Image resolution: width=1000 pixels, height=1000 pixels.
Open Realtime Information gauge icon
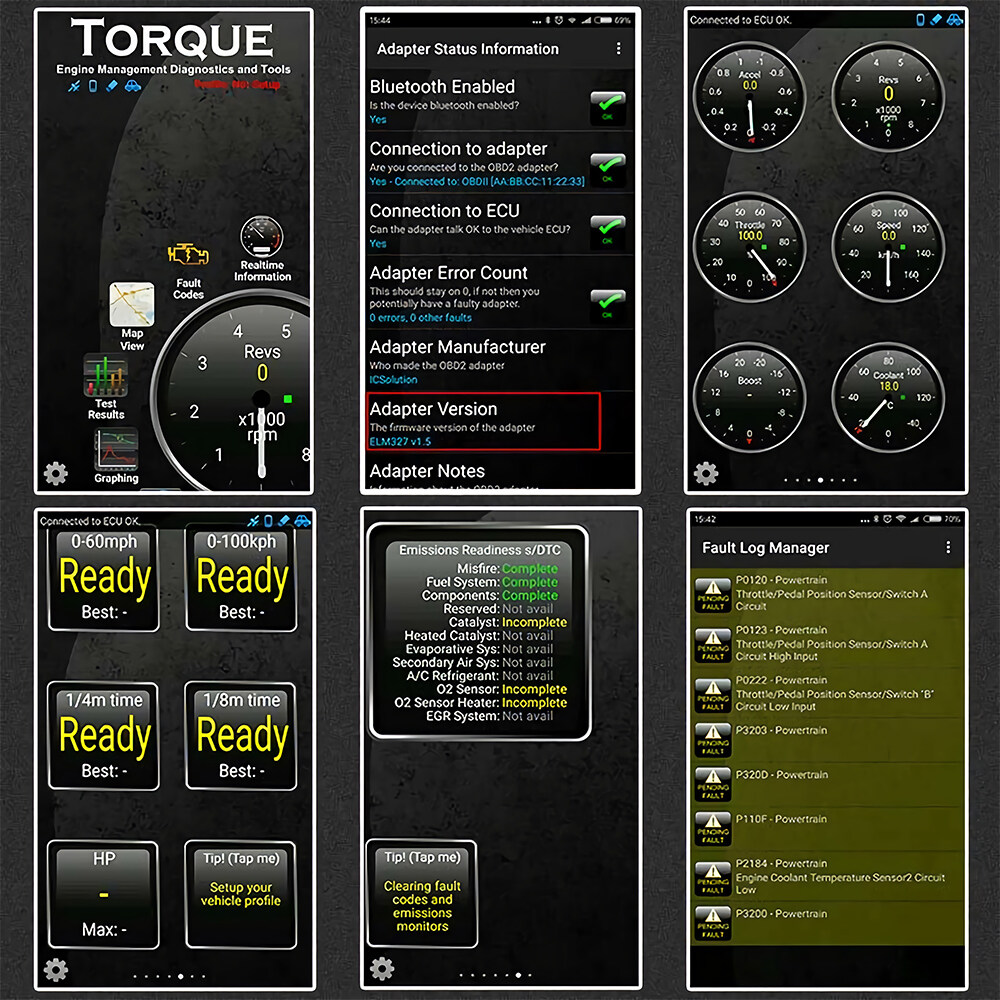coord(262,238)
